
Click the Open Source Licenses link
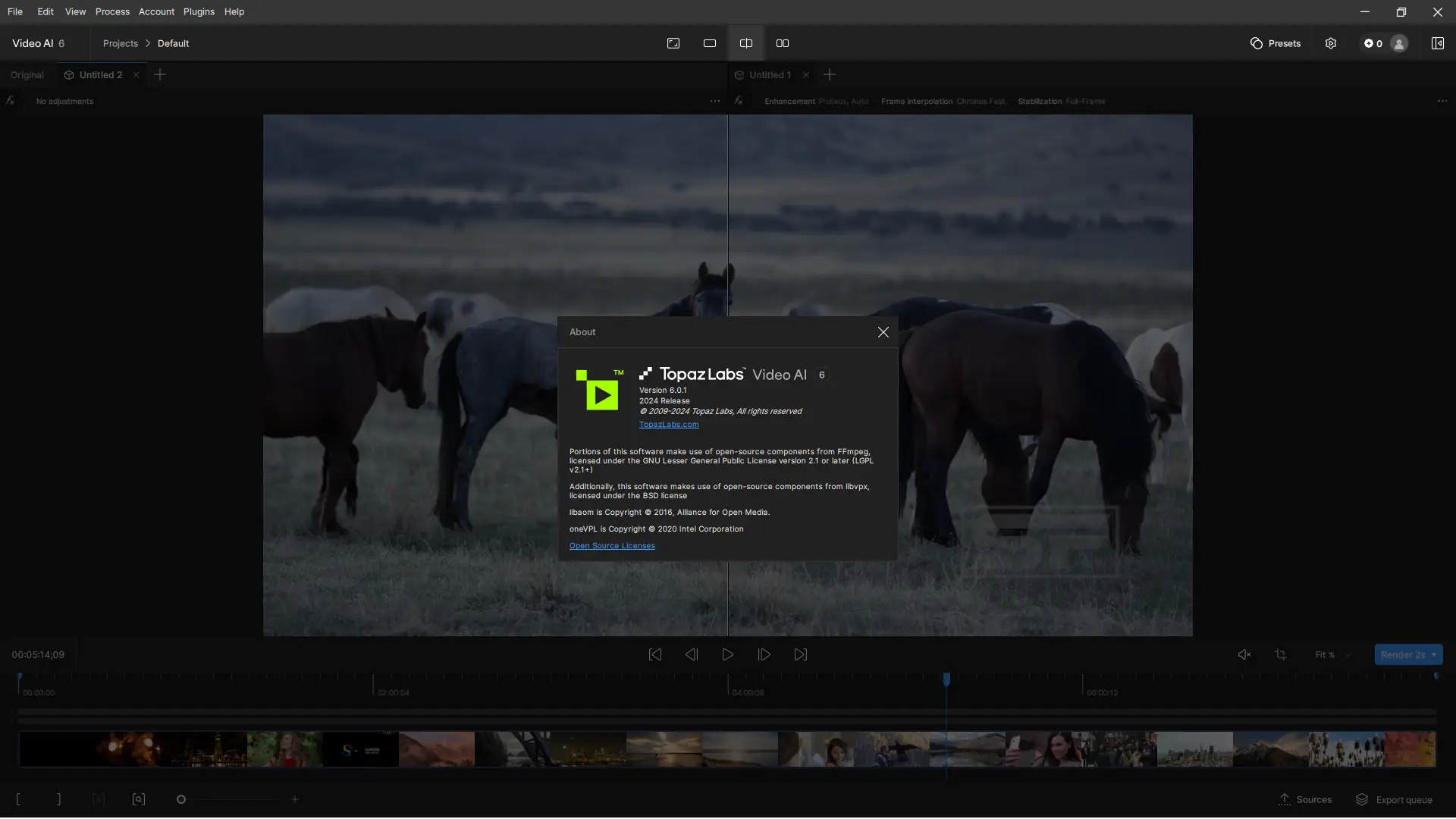coord(612,546)
